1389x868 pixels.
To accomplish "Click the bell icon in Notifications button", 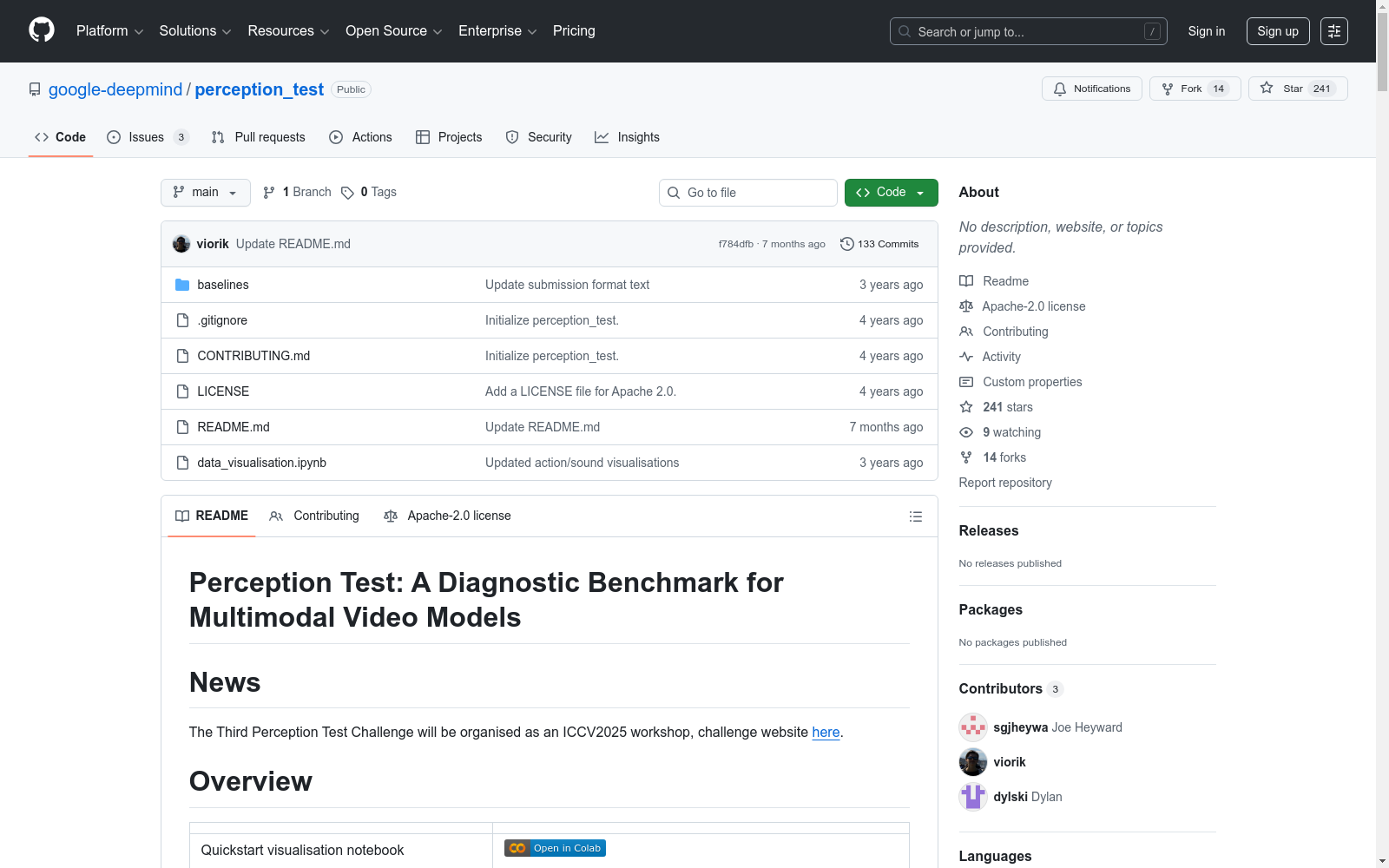I will tap(1060, 89).
